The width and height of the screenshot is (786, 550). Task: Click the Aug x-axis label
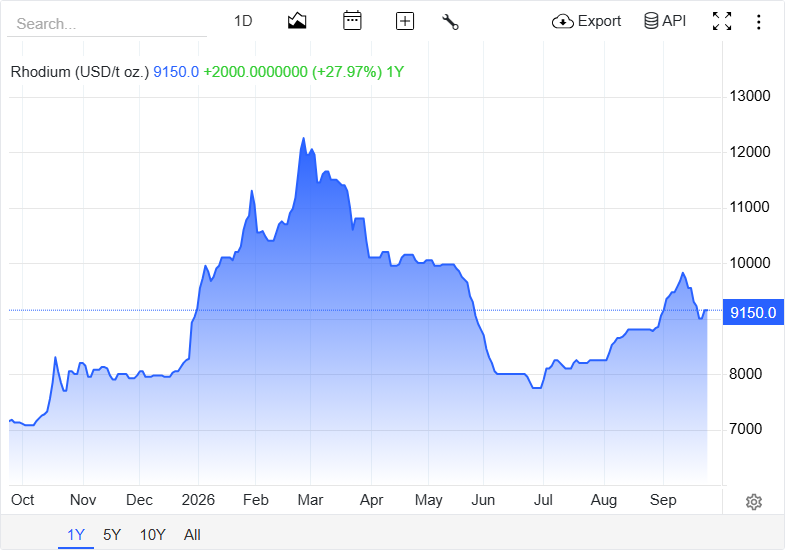pyautogui.click(x=604, y=500)
